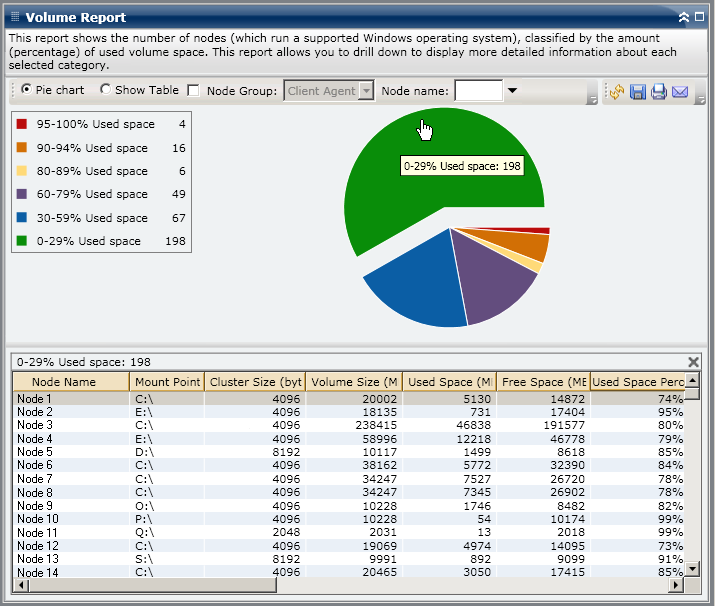This screenshot has height=606, width=716.
Task: Open the Client Agent node group dropdown
Action: [x=366, y=91]
